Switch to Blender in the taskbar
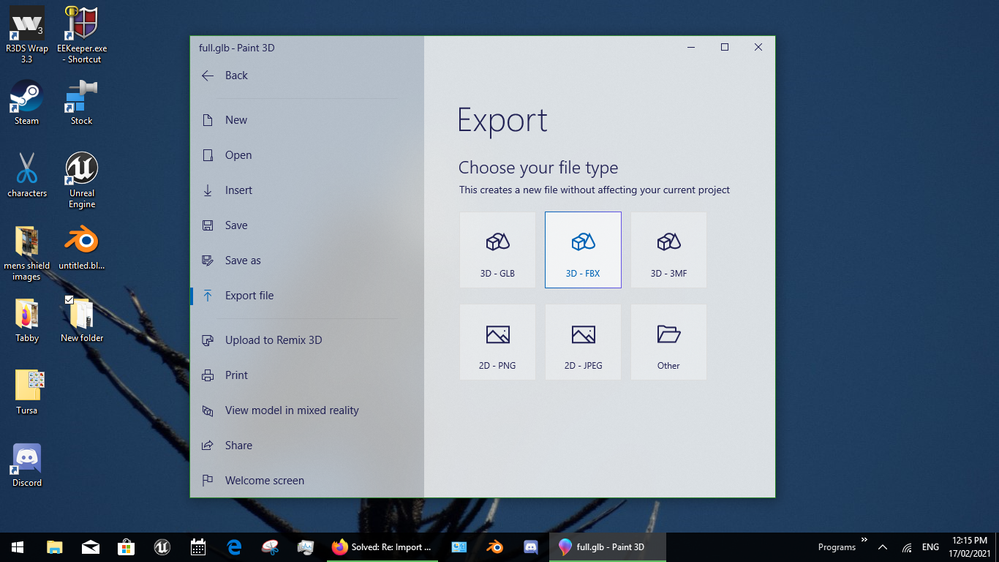This screenshot has height=562, width=999. (494, 547)
